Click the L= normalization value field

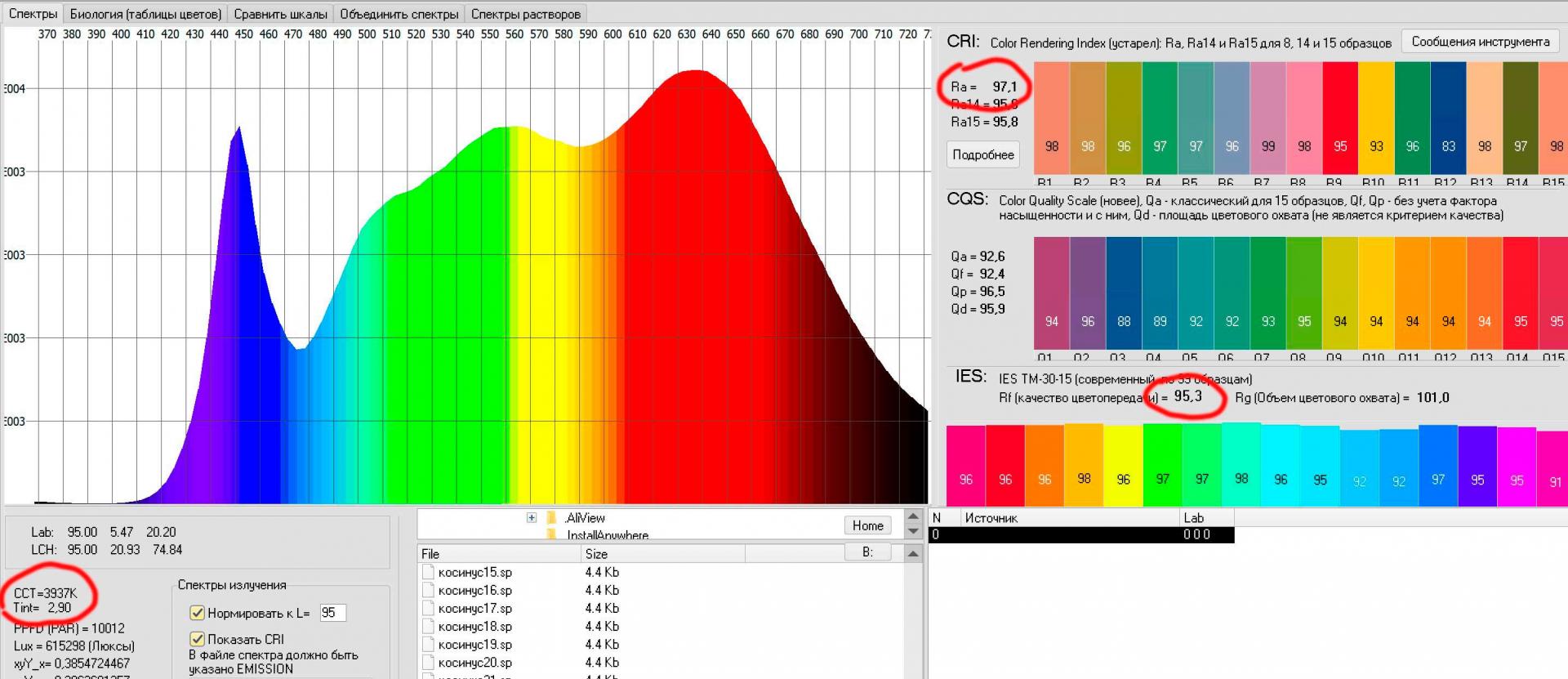pyautogui.click(x=332, y=613)
